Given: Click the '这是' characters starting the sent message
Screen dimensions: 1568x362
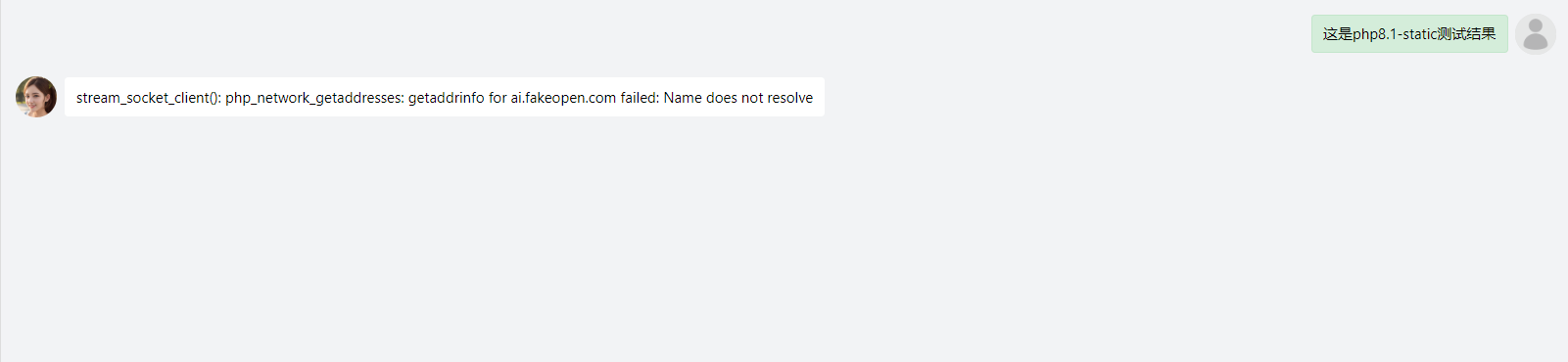Looking at the screenshot, I should tap(1338, 34).
